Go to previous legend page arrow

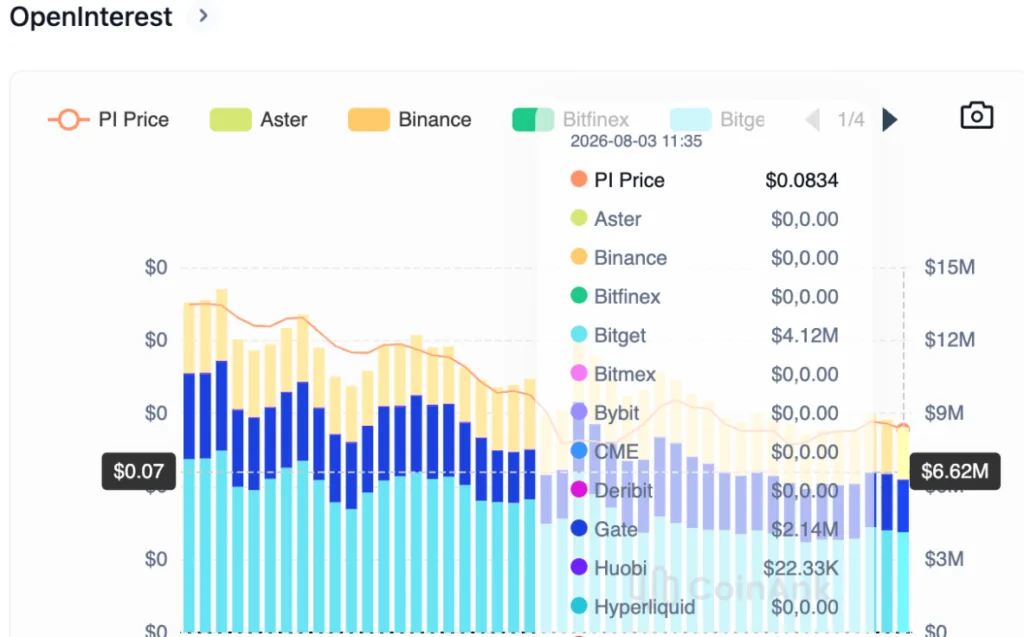click(812, 120)
